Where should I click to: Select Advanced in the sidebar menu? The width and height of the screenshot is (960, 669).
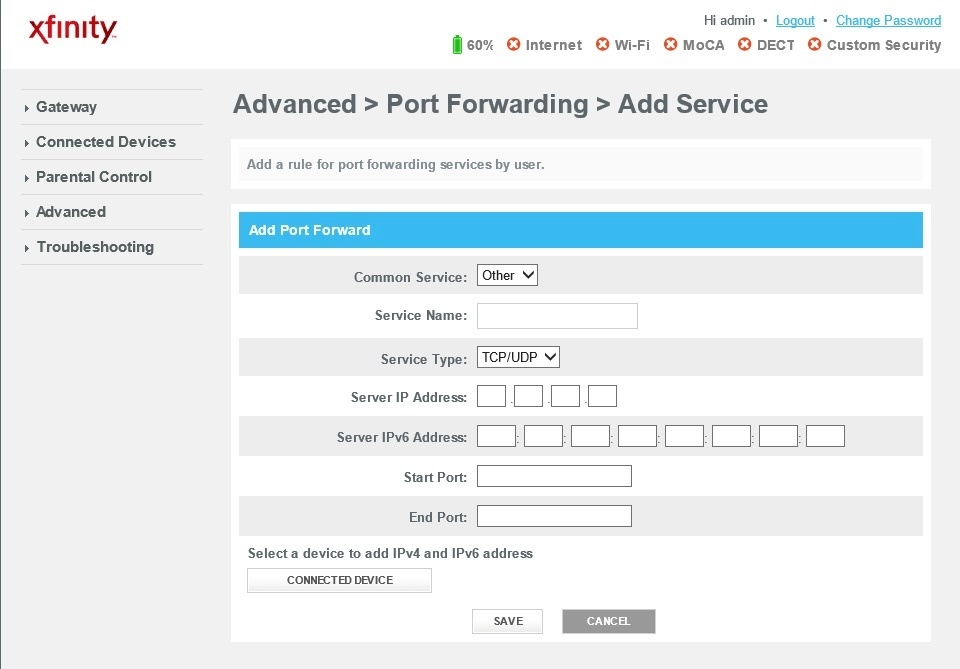click(x=71, y=212)
